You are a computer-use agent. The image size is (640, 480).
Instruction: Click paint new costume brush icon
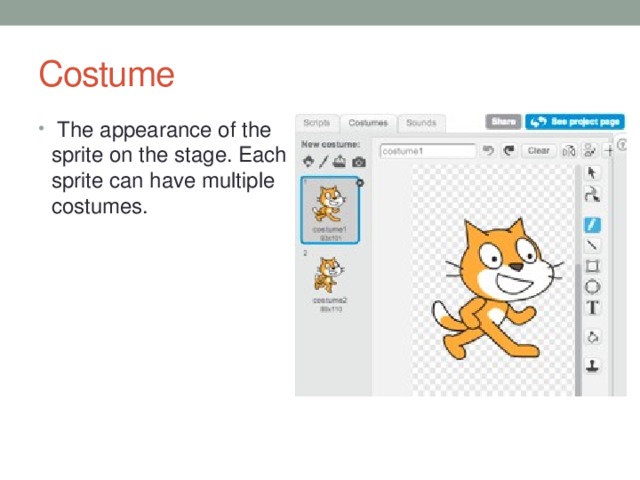pos(323,162)
